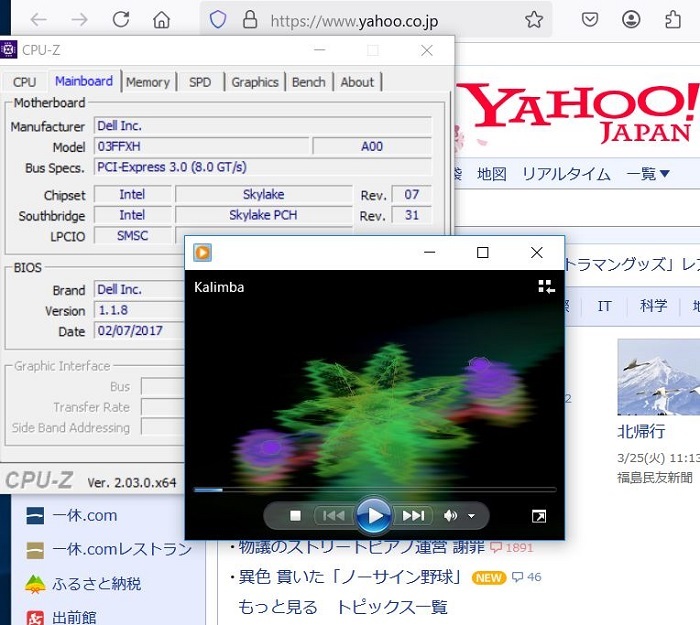Open the 北帰行 headline link
The image size is (700, 625).
[641, 432]
